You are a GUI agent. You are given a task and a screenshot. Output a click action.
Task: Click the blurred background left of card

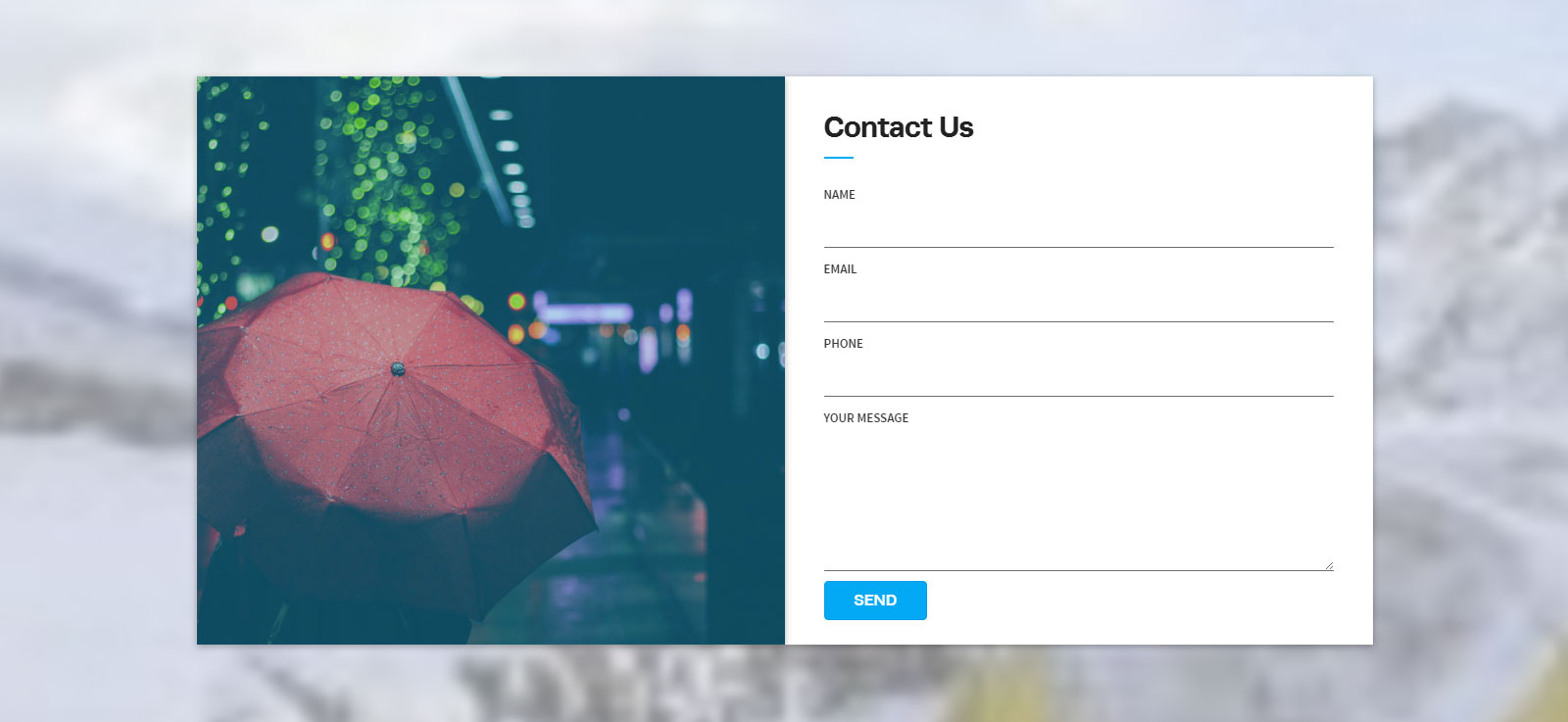click(98, 361)
